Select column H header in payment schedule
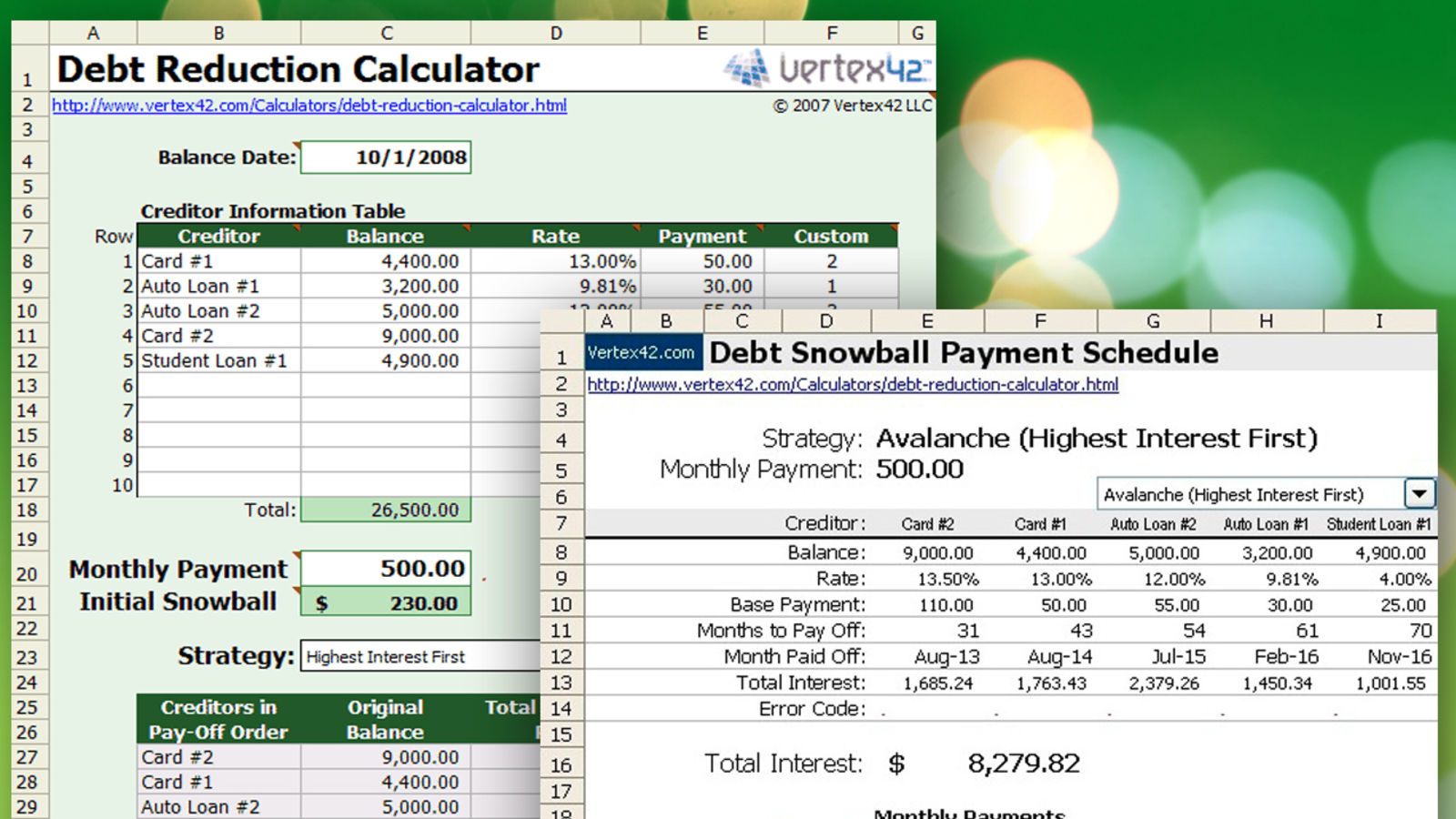 click(x=1266, y=321)
